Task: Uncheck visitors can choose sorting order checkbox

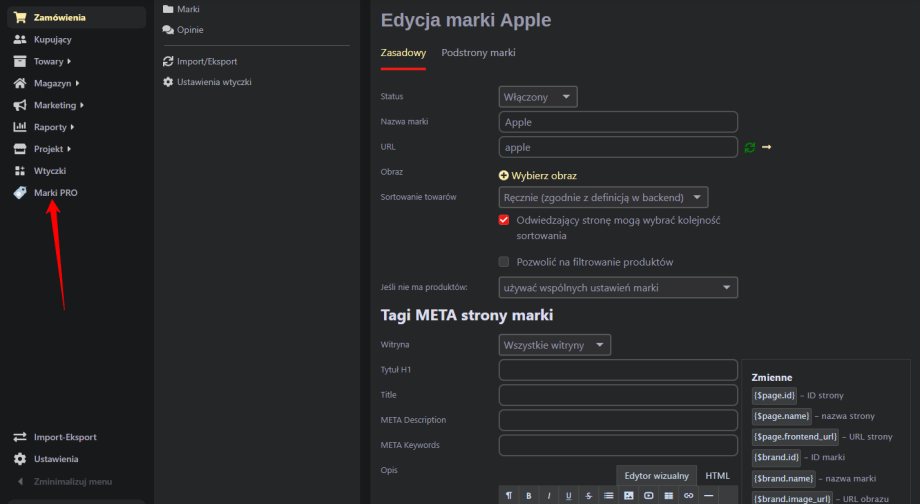Action: click(504, 220)
